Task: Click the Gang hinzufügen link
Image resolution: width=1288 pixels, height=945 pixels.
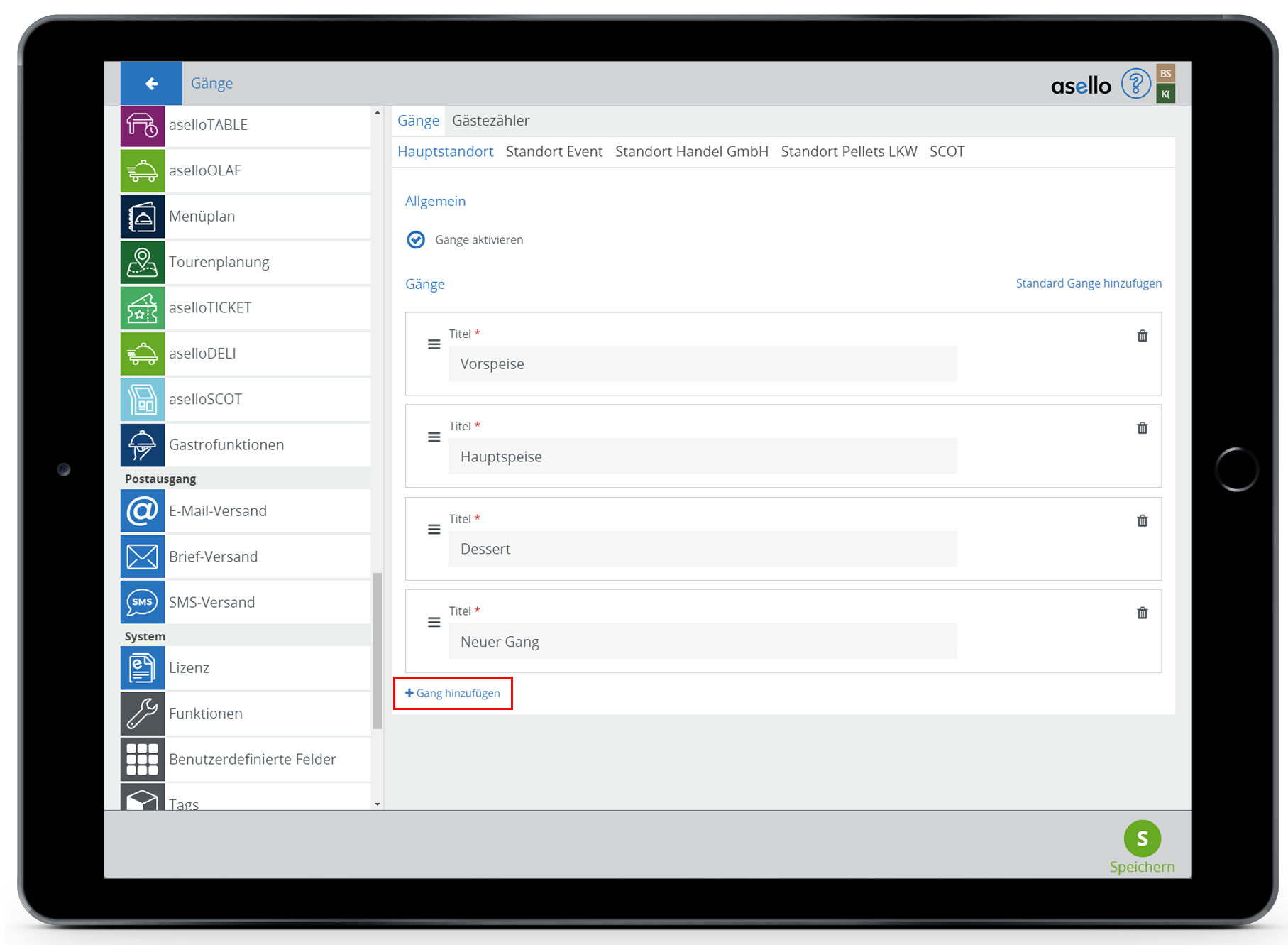Action: click(453, 693)
